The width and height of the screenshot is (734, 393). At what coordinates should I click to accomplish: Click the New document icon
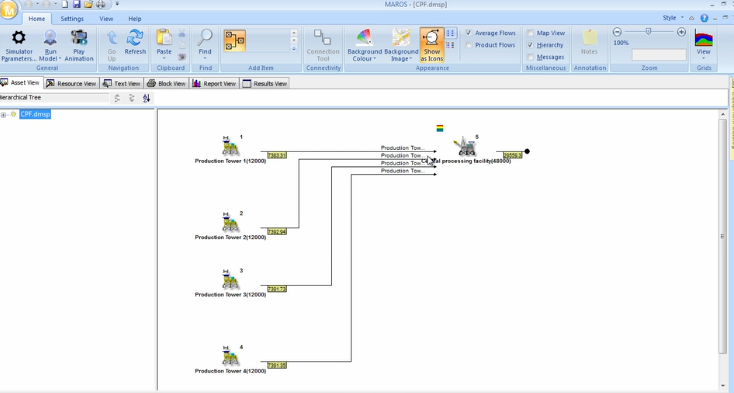click(65, 4)
